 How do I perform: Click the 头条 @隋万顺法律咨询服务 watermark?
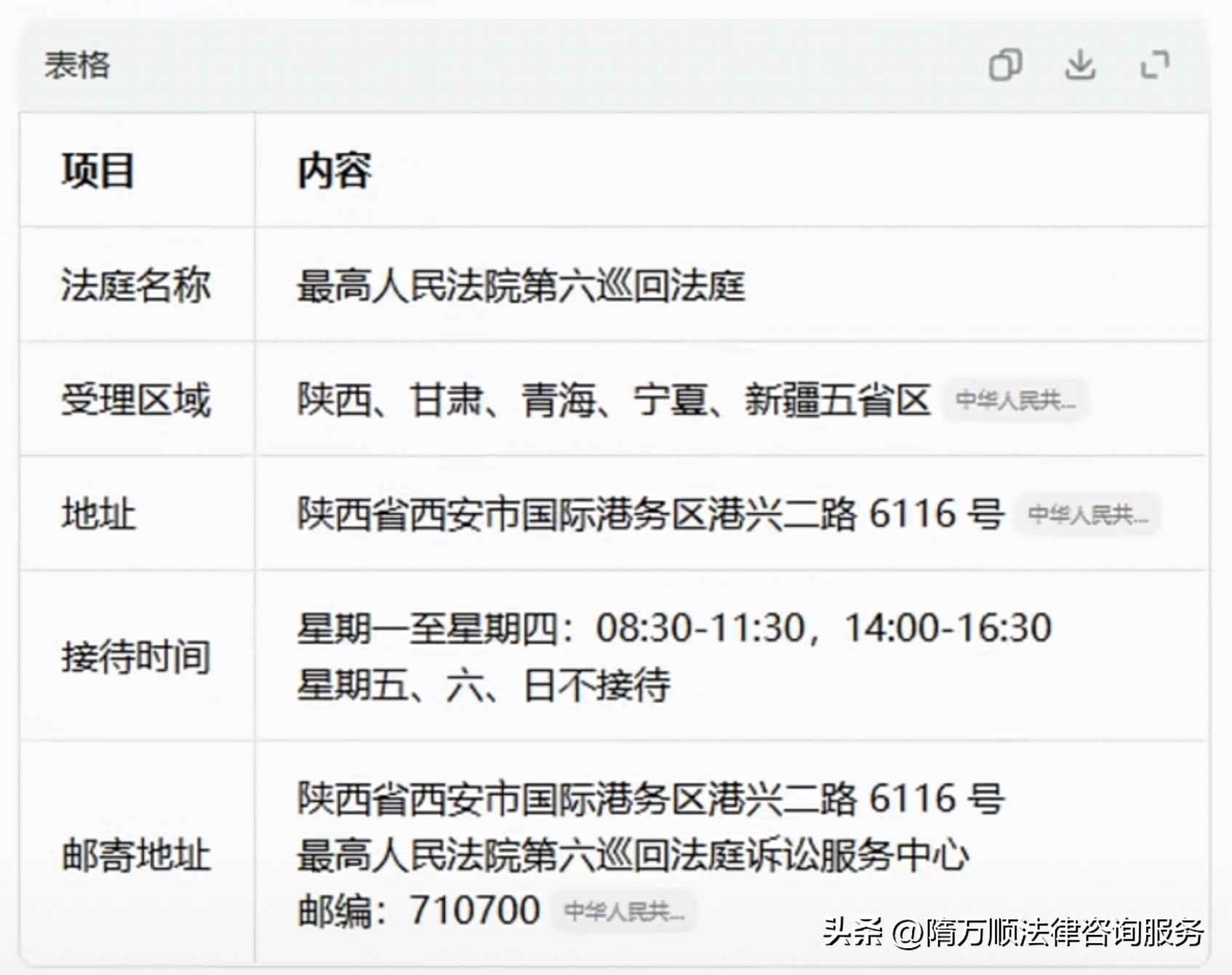click(1014, 933)
